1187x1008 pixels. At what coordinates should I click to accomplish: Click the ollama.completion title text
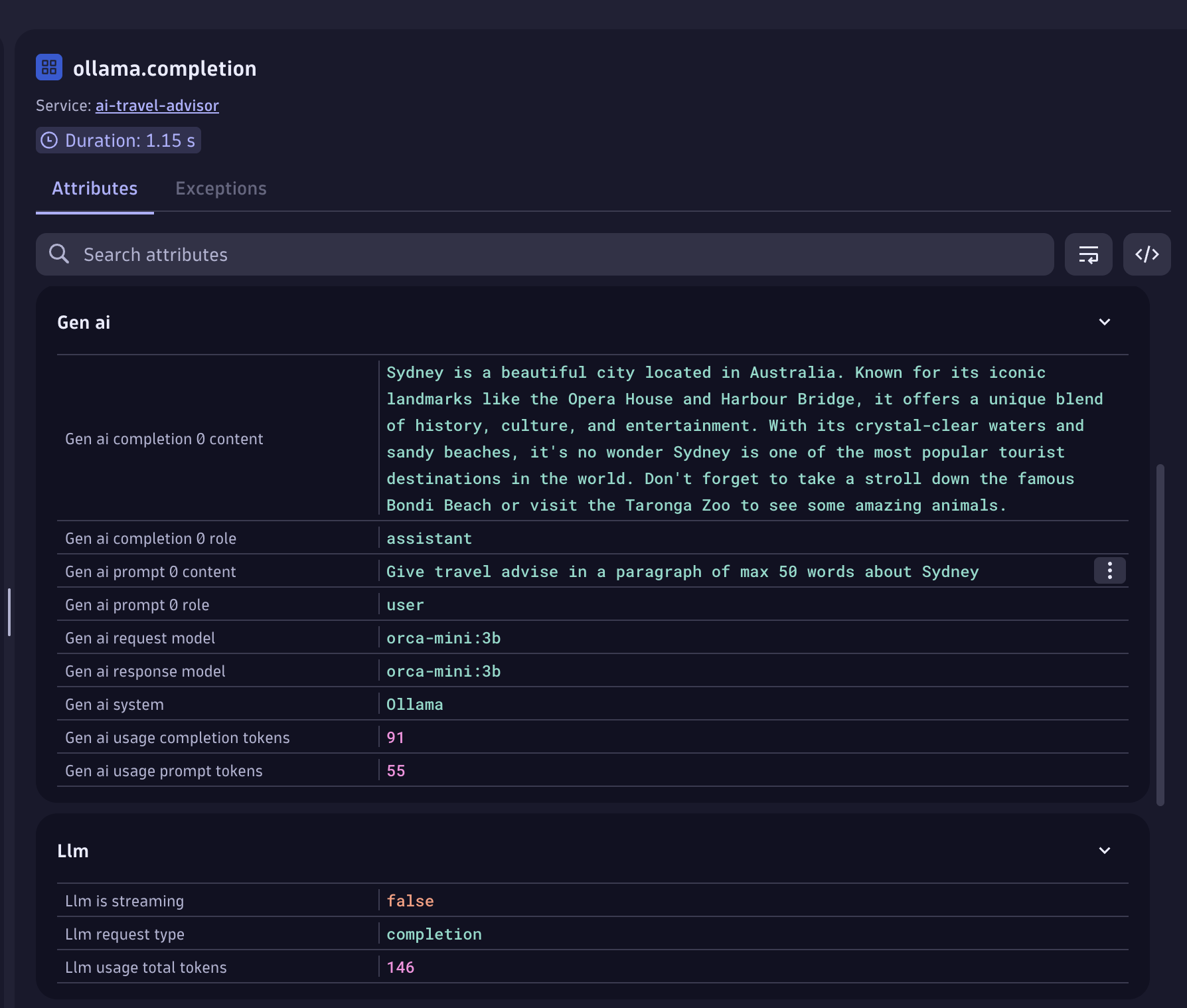pyautogui.click(x=165, y=68)
